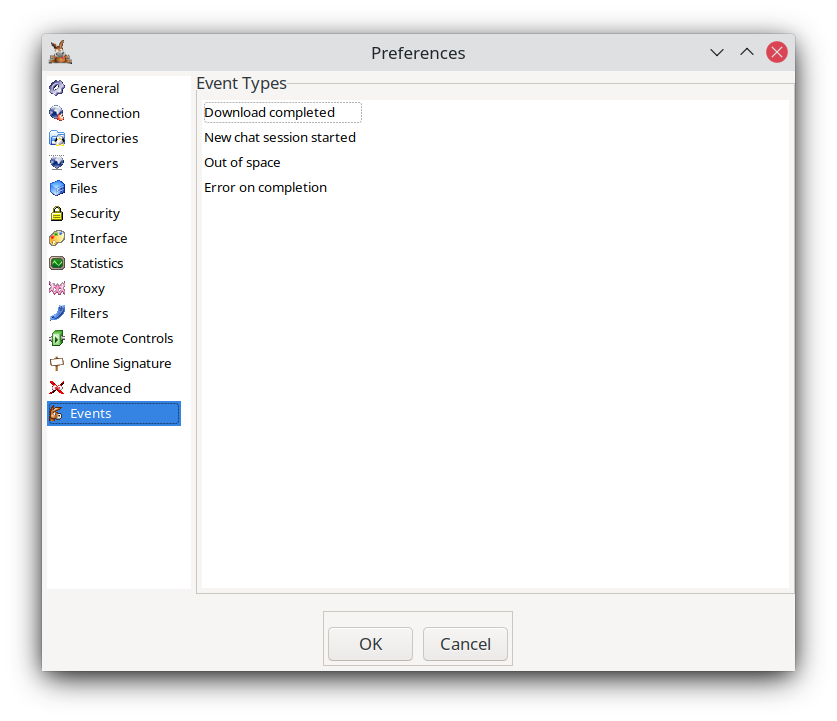Click the Statistics monitor icon

tap(57, 263)
